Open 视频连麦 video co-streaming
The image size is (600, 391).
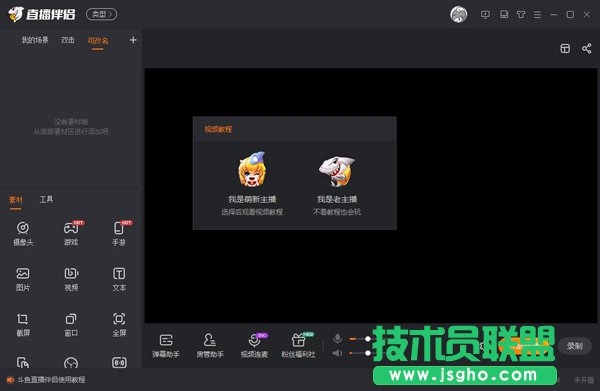pos(254,345)
